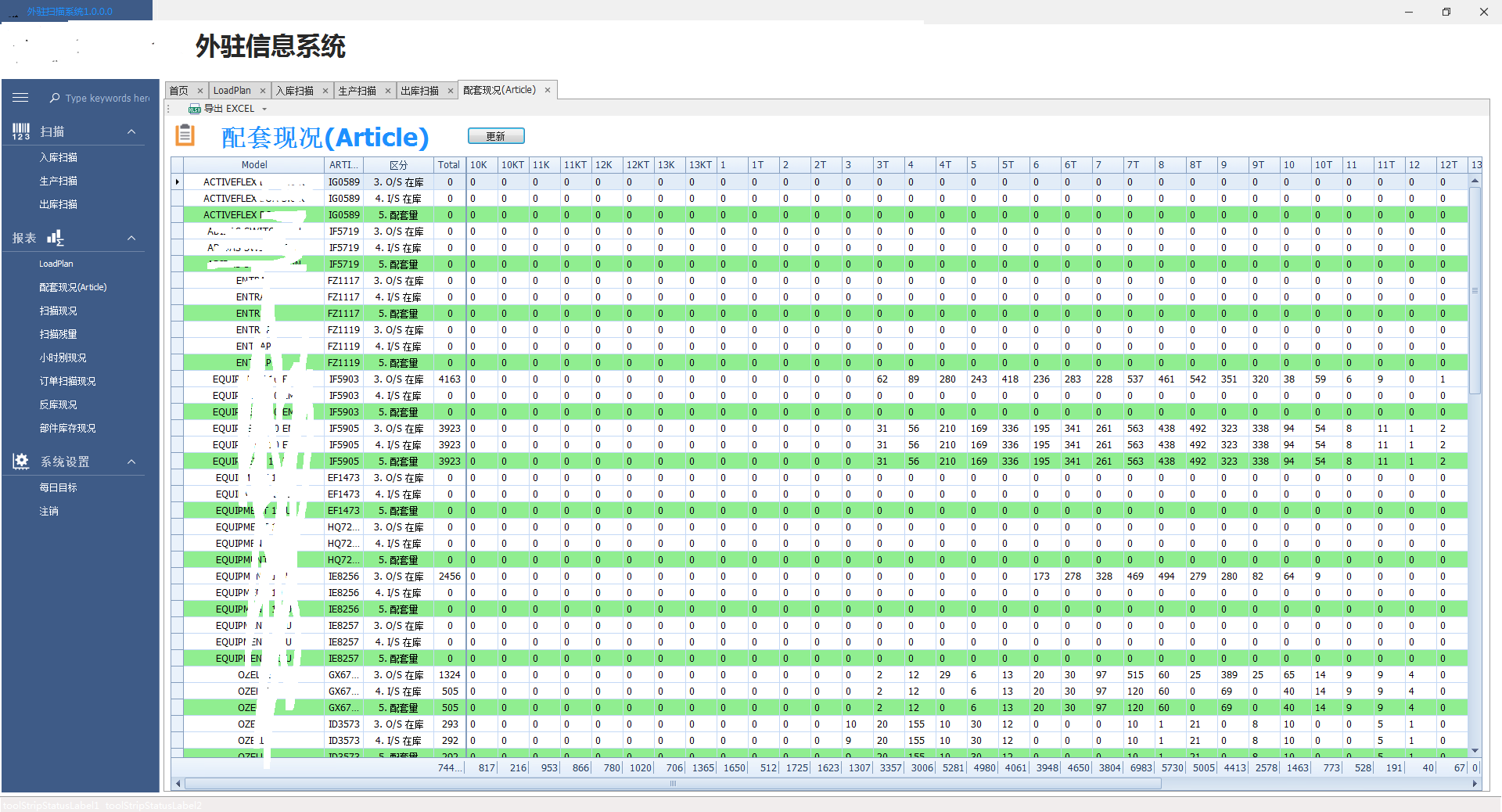
Task: Open 小时别现况 in the sidebar
Action: (x=63, y=357)
